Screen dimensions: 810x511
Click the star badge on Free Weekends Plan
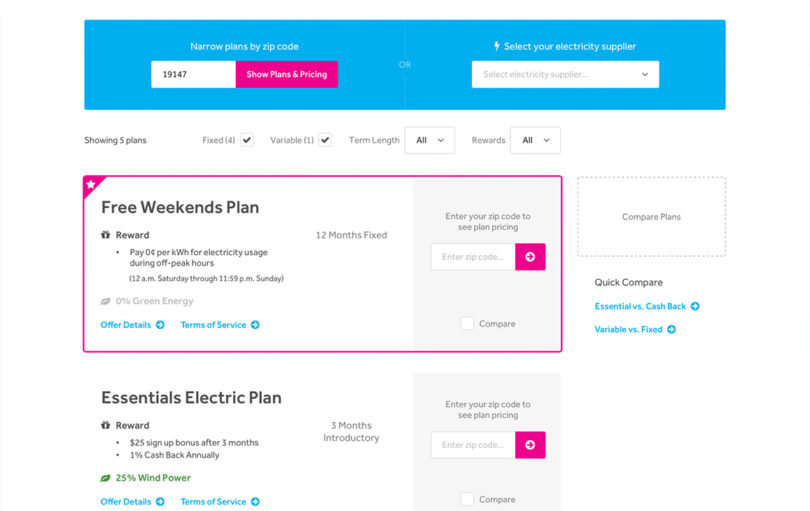[x=91, y=184]
